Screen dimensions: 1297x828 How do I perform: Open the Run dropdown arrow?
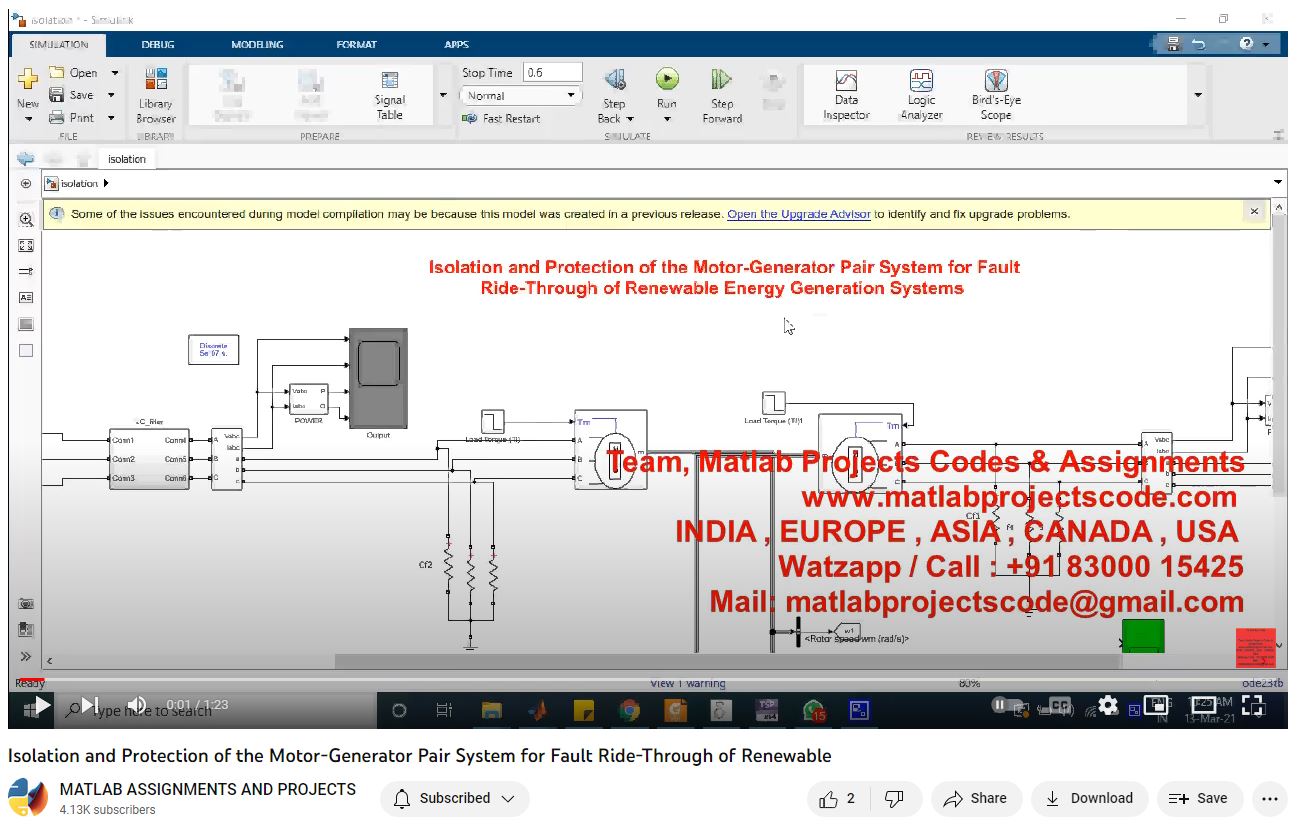667,119
